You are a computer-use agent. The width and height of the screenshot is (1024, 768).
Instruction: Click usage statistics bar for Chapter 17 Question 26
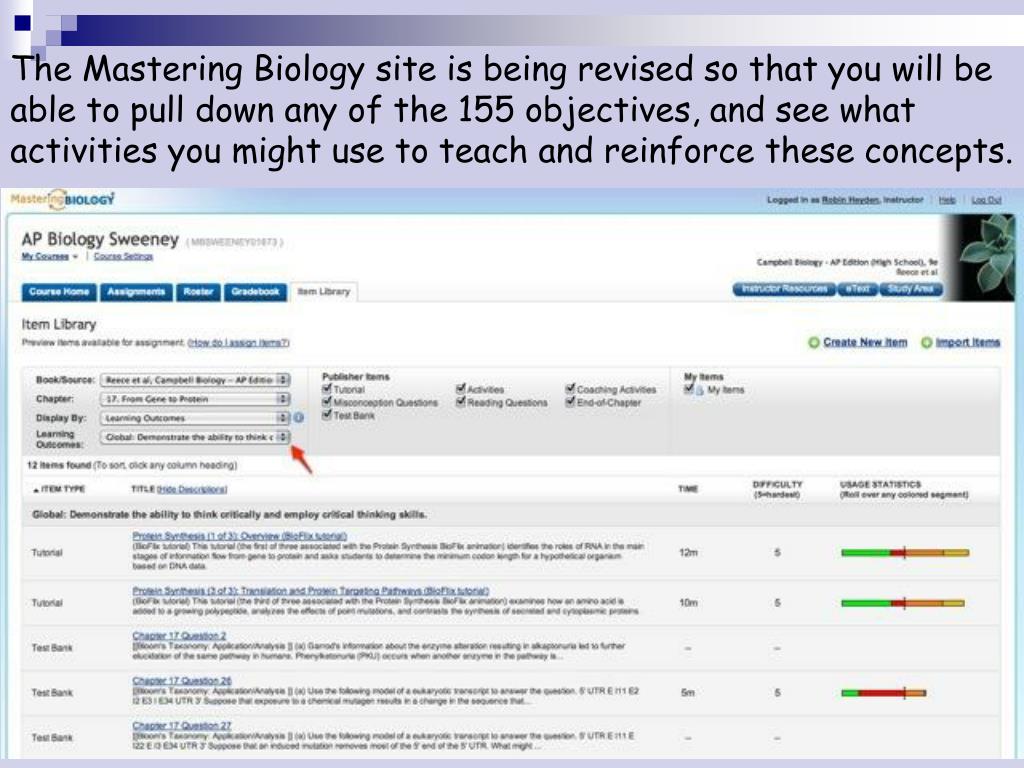click(x=884, y=692)
